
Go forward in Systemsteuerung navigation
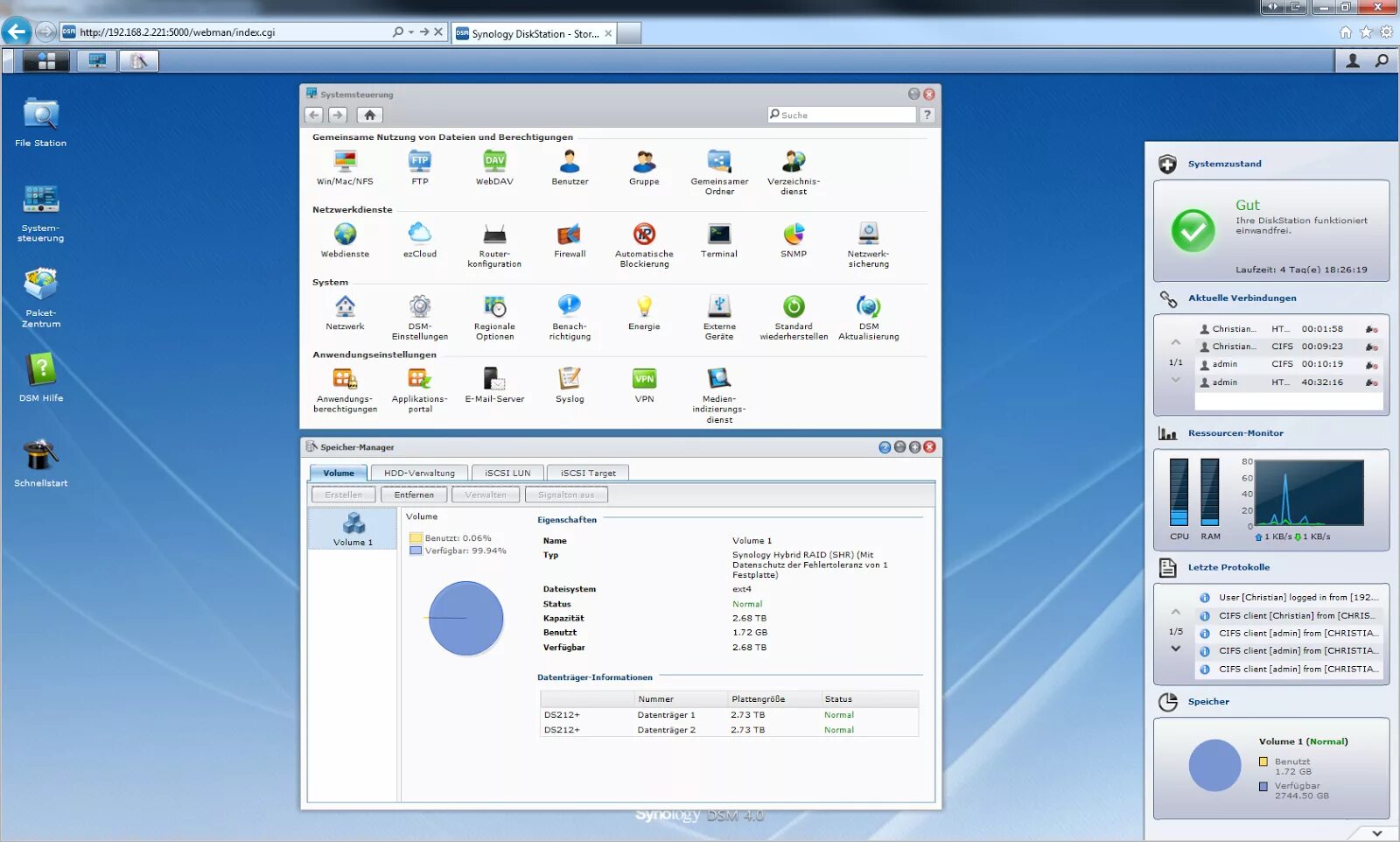[338, 115]
